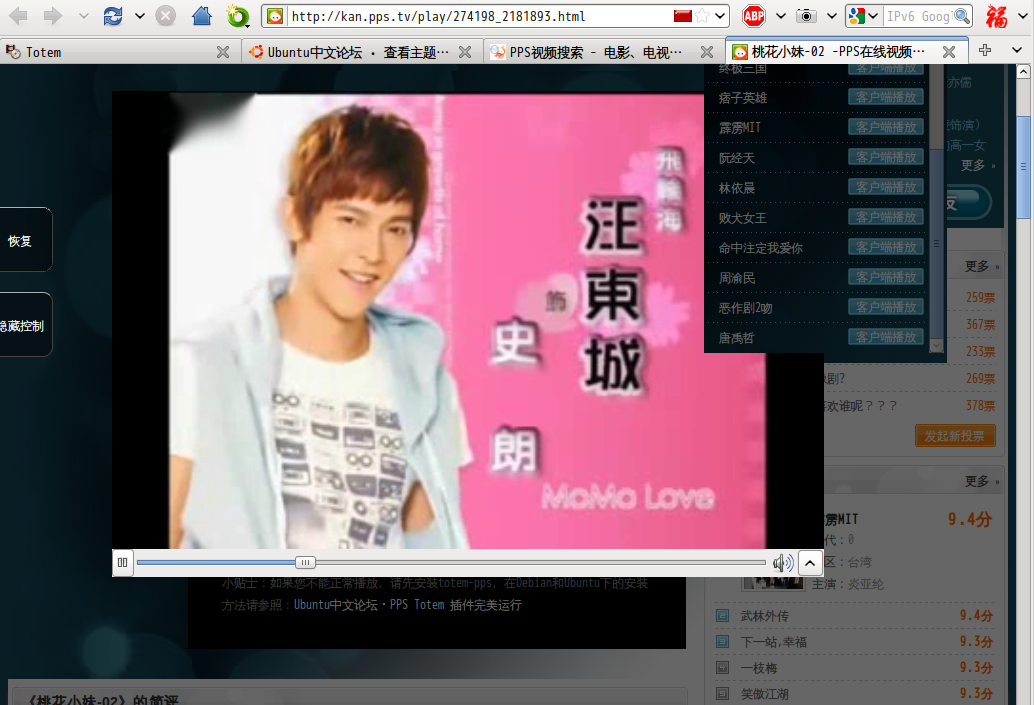Click the China flag icon in address bar
Image resolution: width=1034 pixels, height=705 pixels.
(683, 16)
